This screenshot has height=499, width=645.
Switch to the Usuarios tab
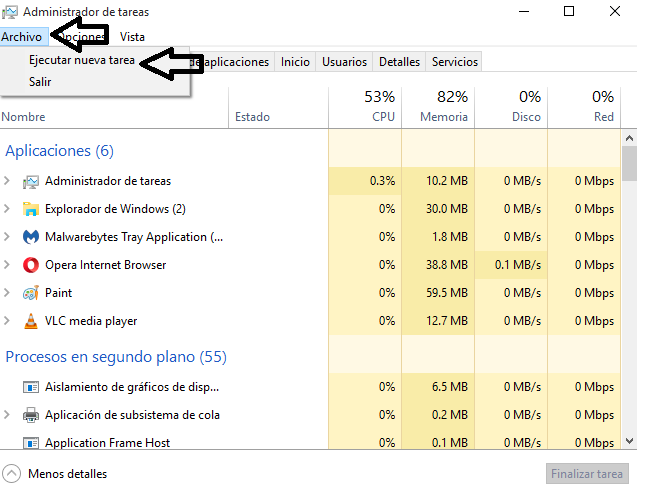coord(344,62)
